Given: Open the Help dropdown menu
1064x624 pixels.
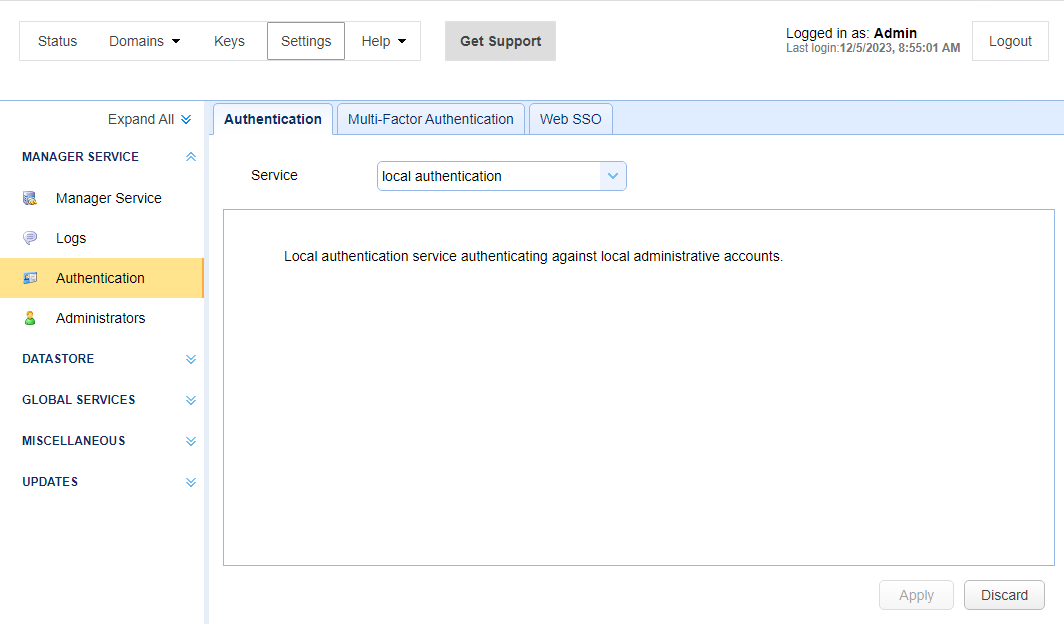Looking at the screenshot, I should [383, 41].
